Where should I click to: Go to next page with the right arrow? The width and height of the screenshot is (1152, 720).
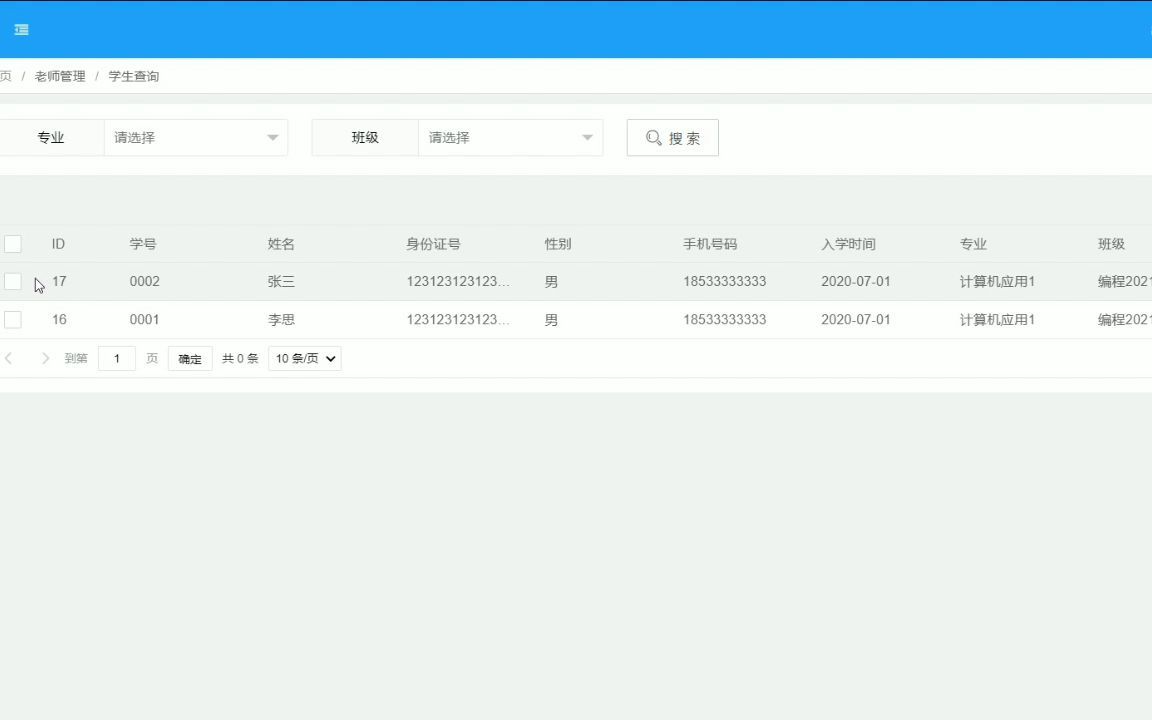click(45, 357)
